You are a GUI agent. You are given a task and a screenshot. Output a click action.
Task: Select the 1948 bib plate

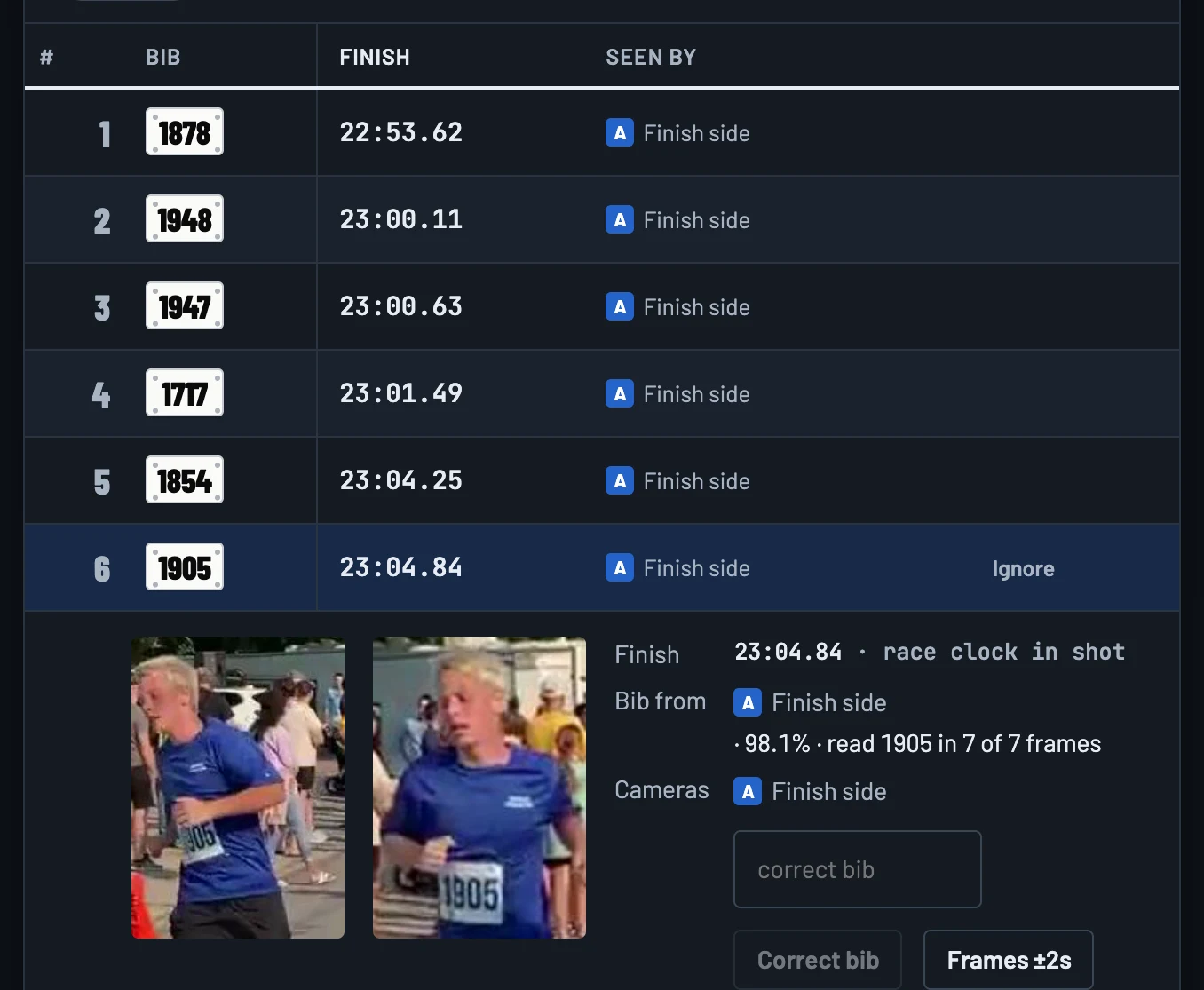pos(185,218)
